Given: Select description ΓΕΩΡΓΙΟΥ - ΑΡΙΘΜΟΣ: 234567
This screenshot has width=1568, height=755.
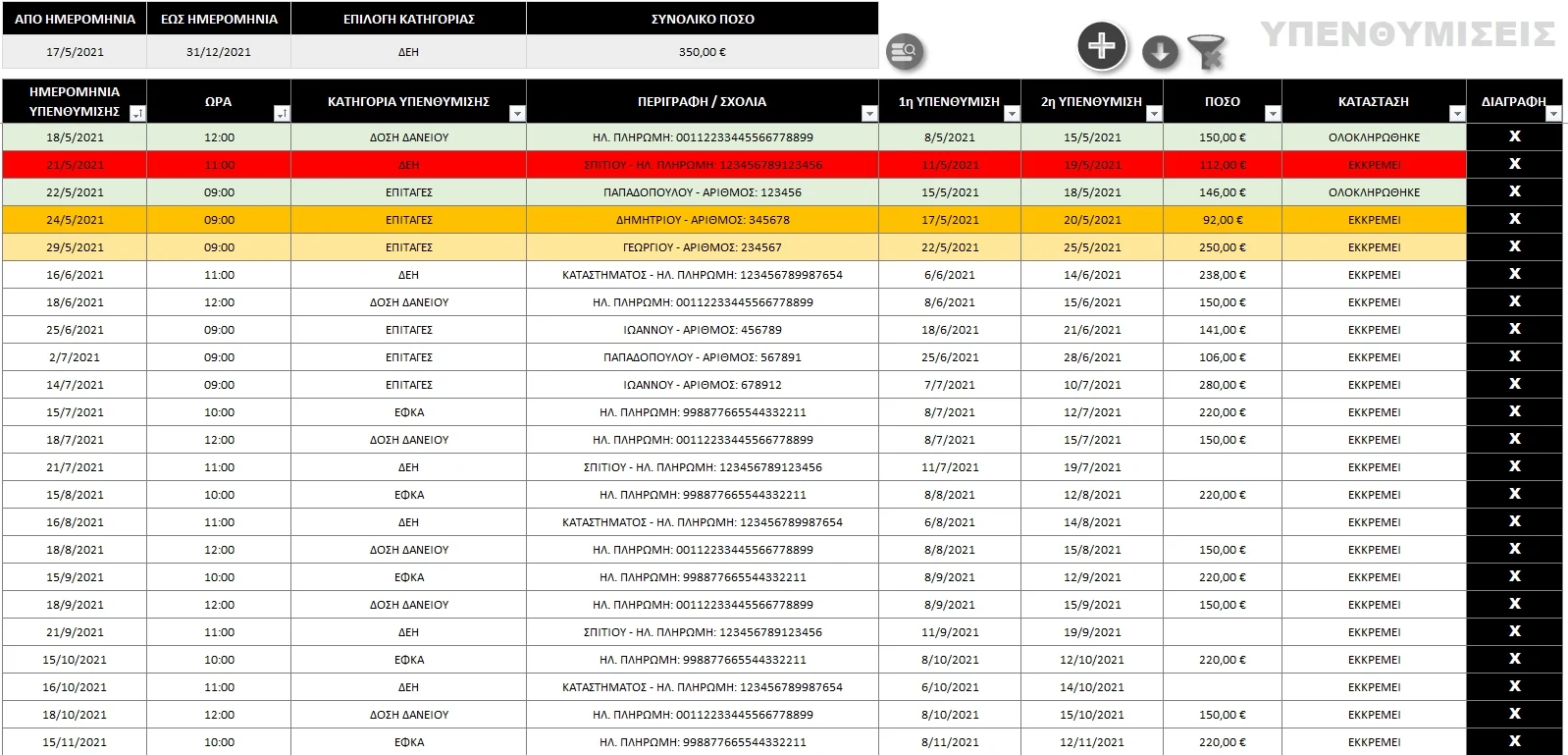Looking at the screenshot, I should [x=703, y=247].
